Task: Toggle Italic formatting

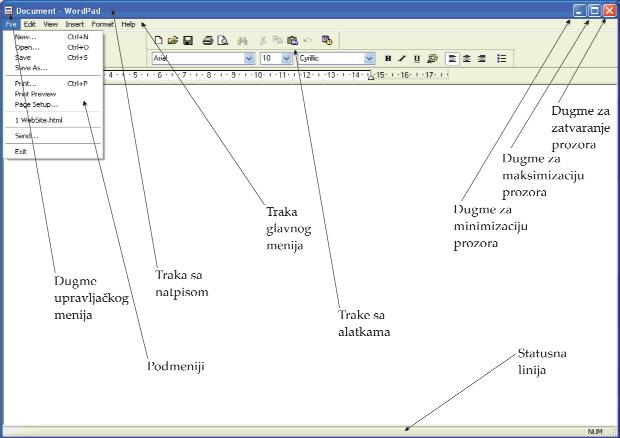Action: point(402,59)
